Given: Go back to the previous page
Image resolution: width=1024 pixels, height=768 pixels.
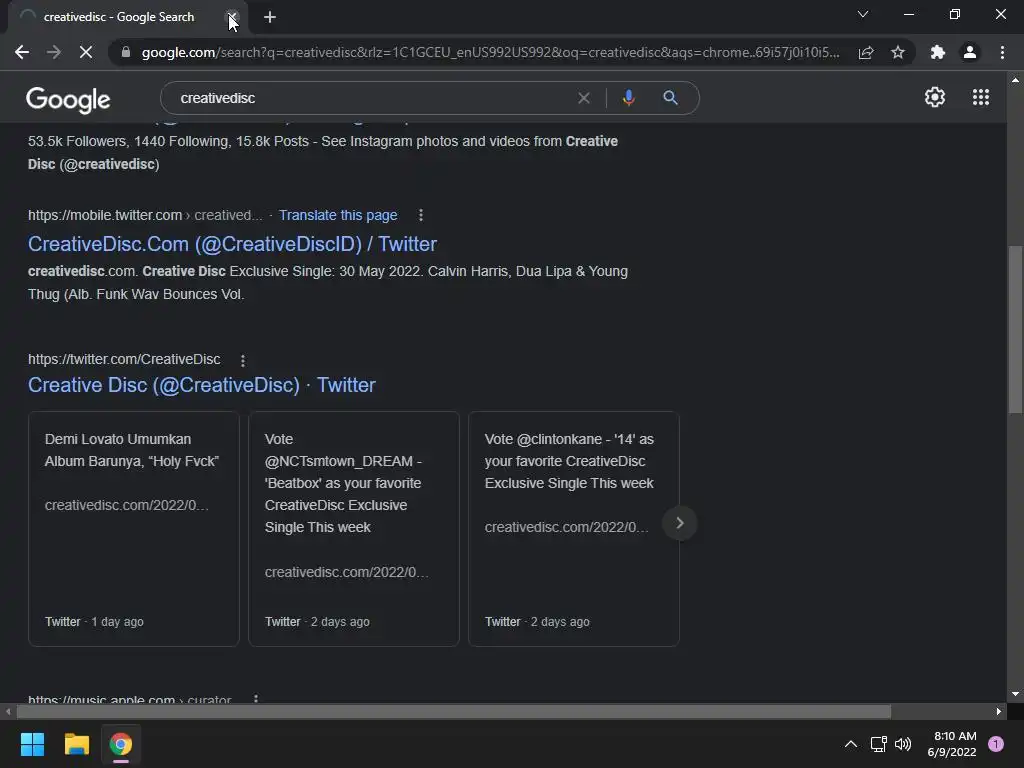Looking at the screenshot, I should tap(22, 52).
